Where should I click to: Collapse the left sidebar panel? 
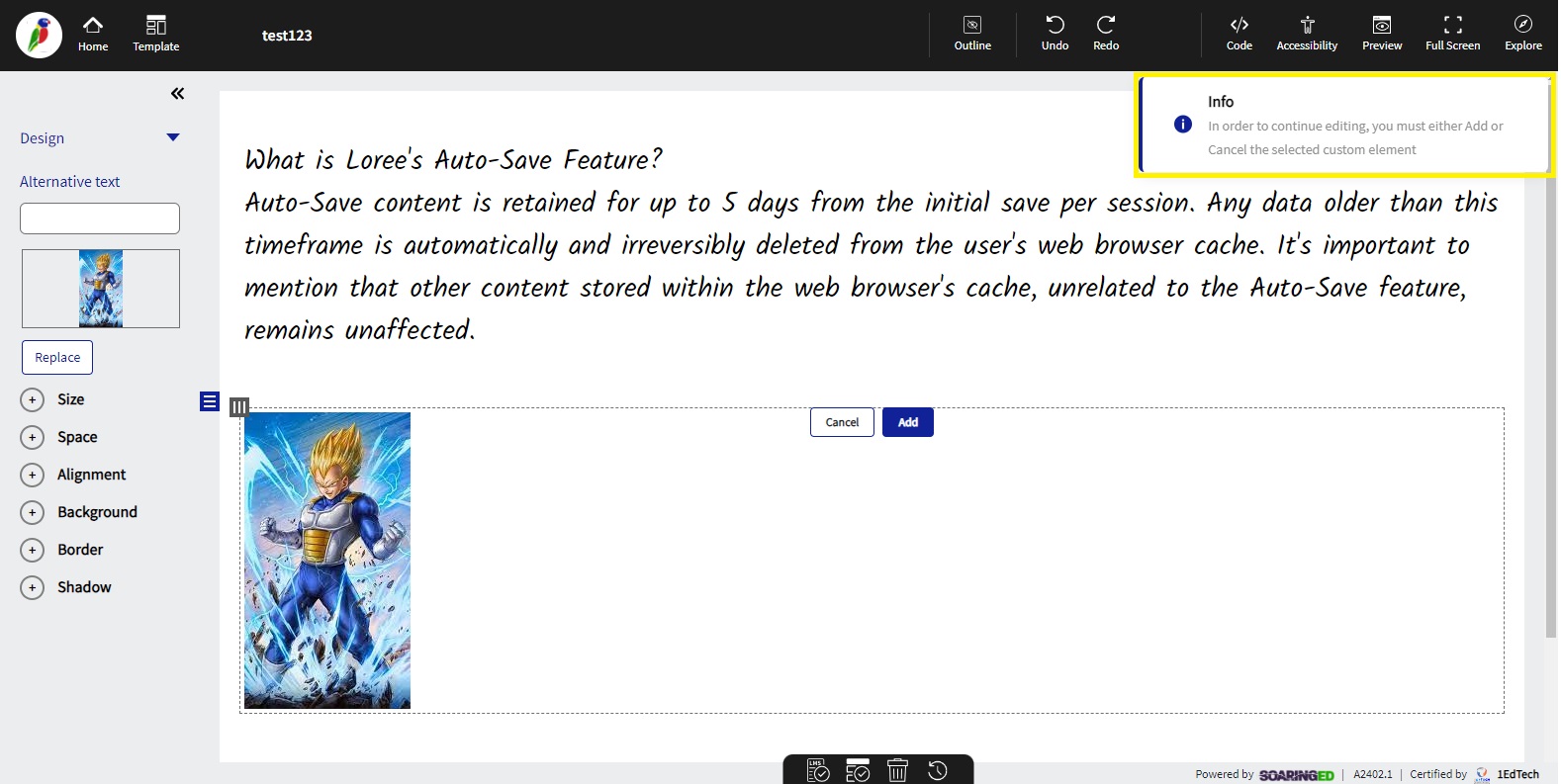pyautogui.click(x=177, y=93)
